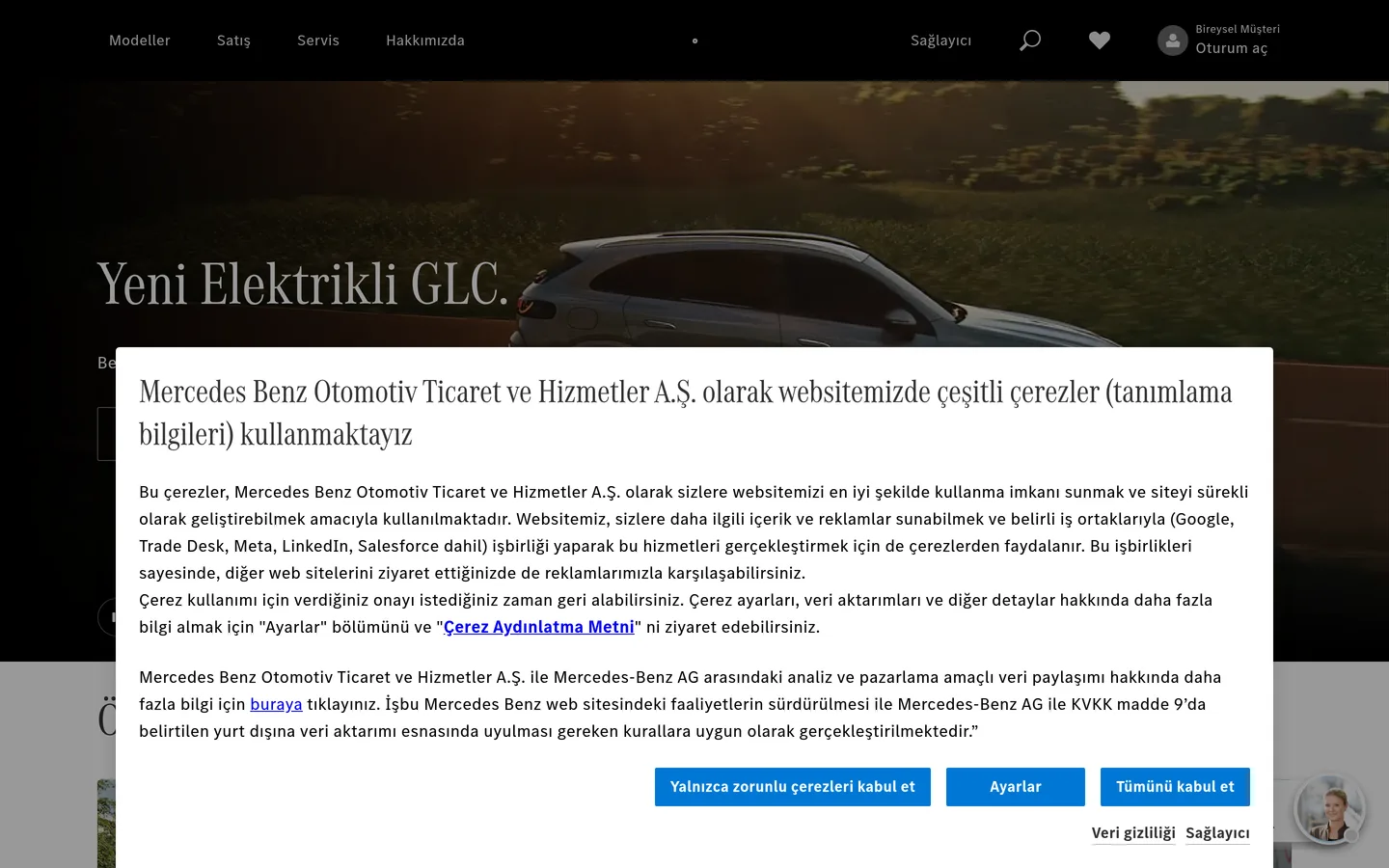Open the chat assistant avatar
1389x868 pixels.
click(1330, 810)
